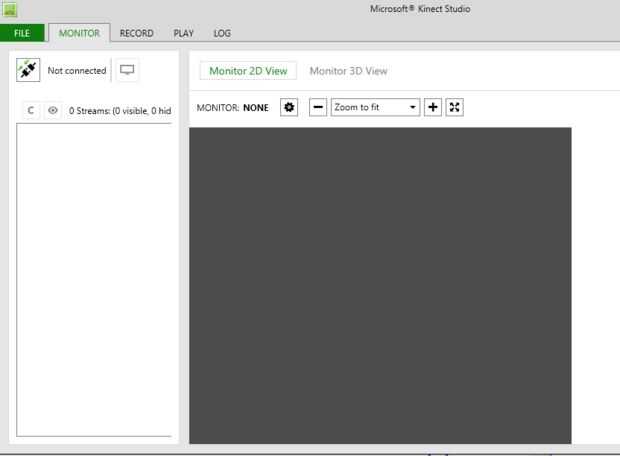The width and height of the screenshot is (620, 456).
Task: Click the Not connected status text
Action: click(77, 70)
